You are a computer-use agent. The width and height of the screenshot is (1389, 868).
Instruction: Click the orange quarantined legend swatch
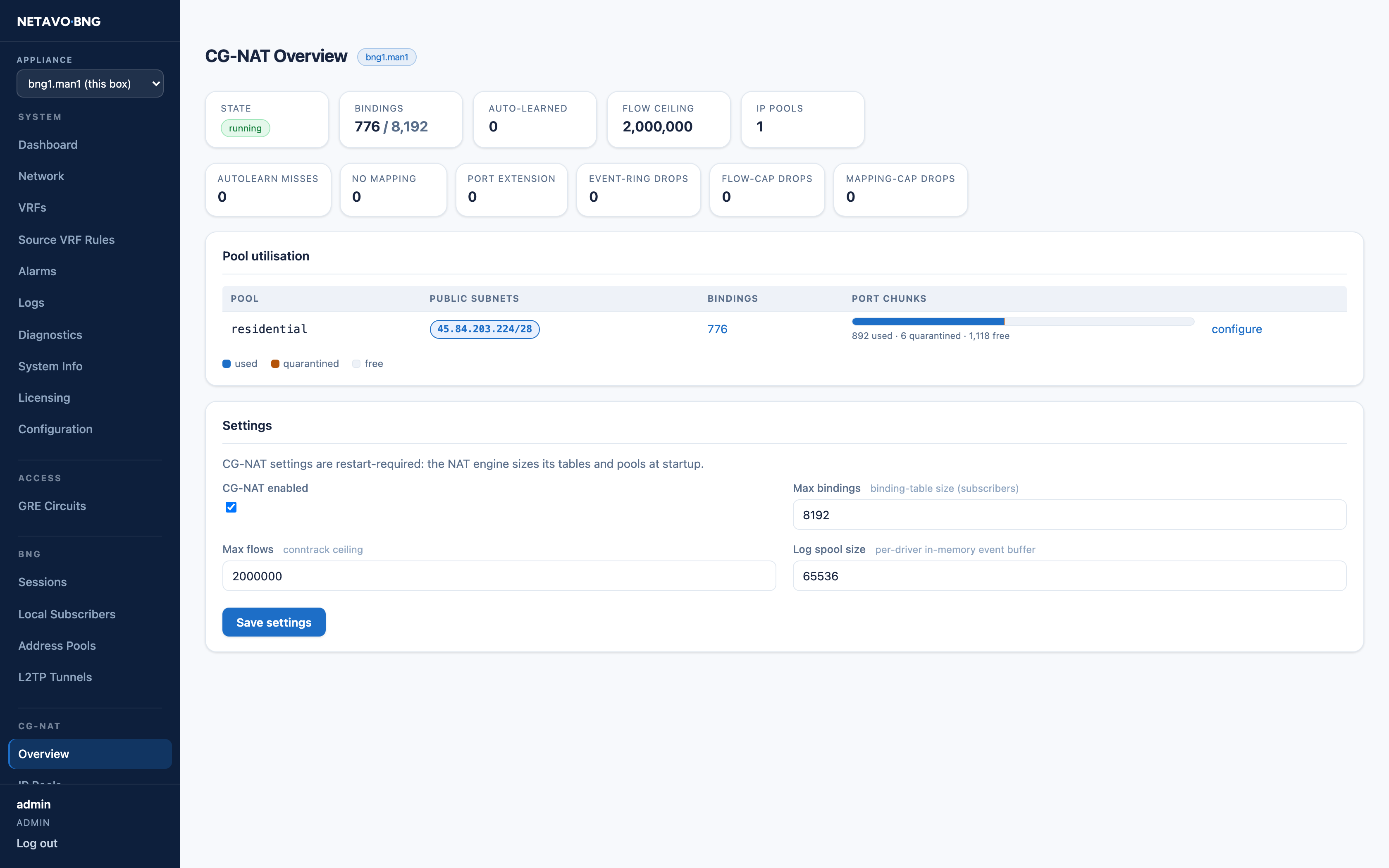[275, 363]
